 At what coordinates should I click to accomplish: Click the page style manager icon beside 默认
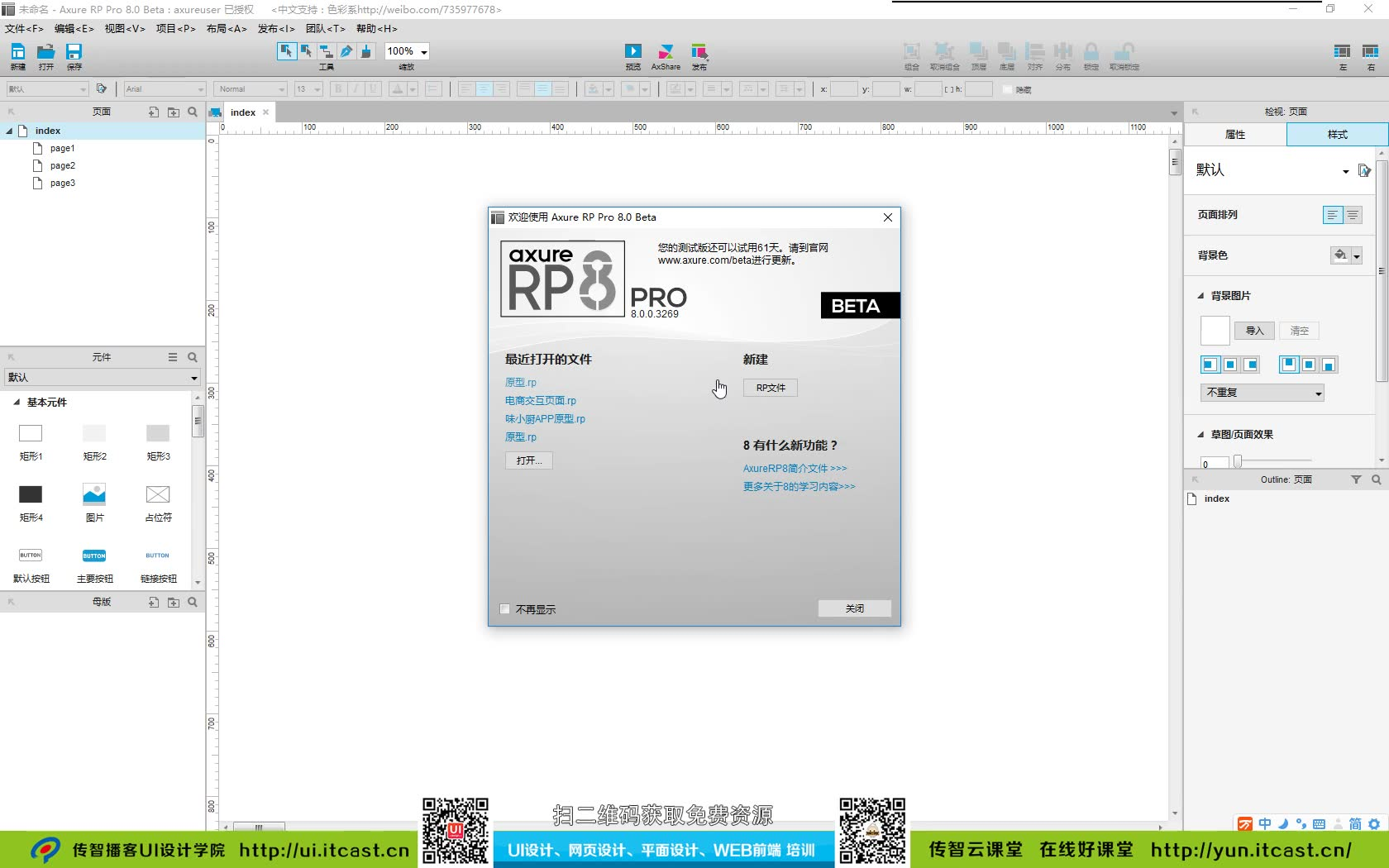[1364, 170]
